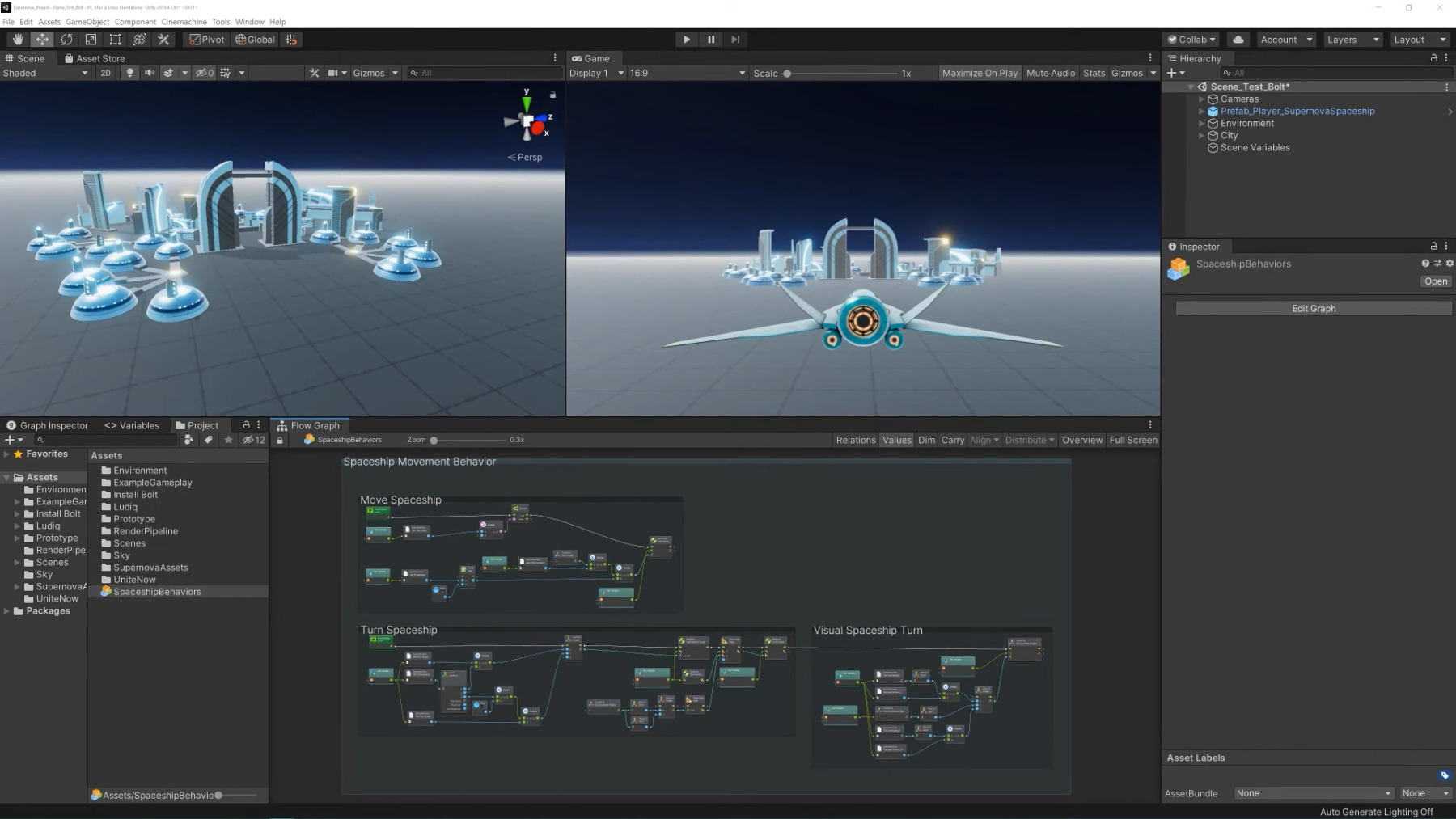
Task: Open the GameObject menu
Action: pyautogui.click(x=87, y=22)
